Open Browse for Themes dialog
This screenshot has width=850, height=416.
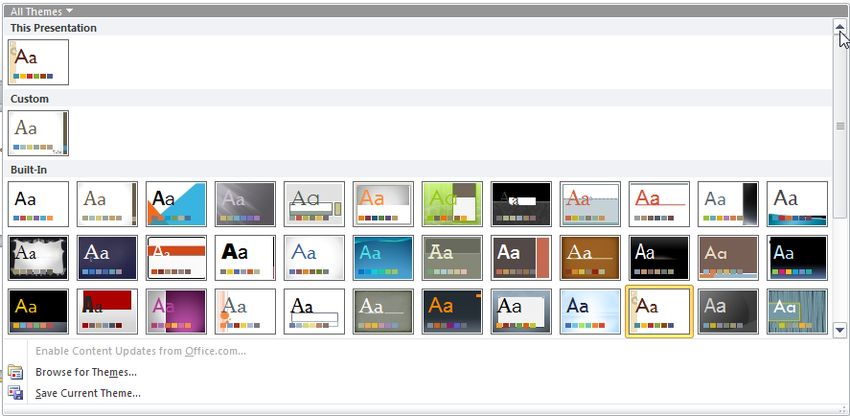coord(86,372)
